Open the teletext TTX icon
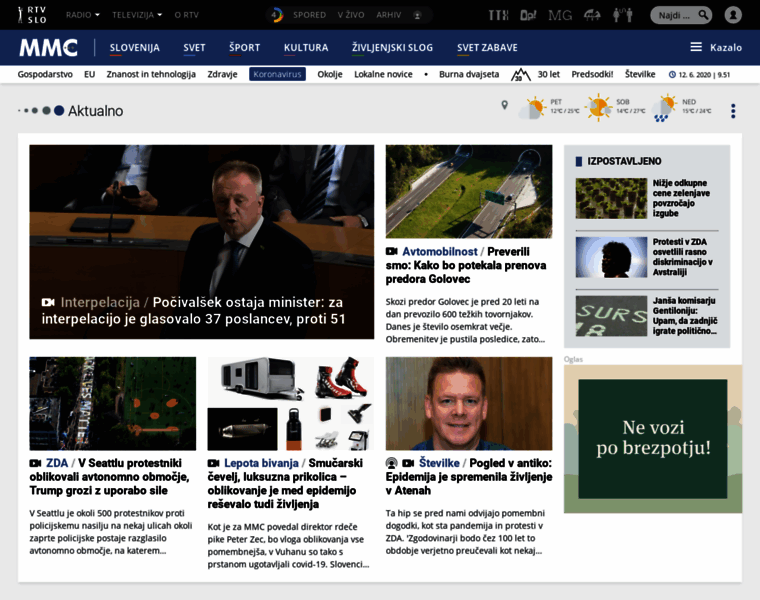This screenshot has width=760, height=600. [498, 15]
